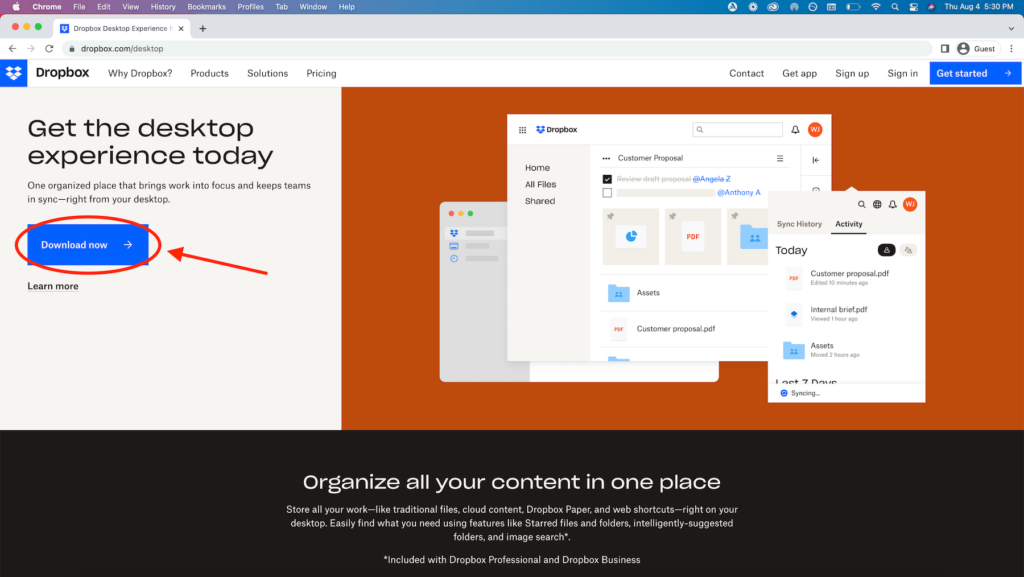
Task: Focus the dropbox.com/desktop address bar
Action: click(496, 48)
